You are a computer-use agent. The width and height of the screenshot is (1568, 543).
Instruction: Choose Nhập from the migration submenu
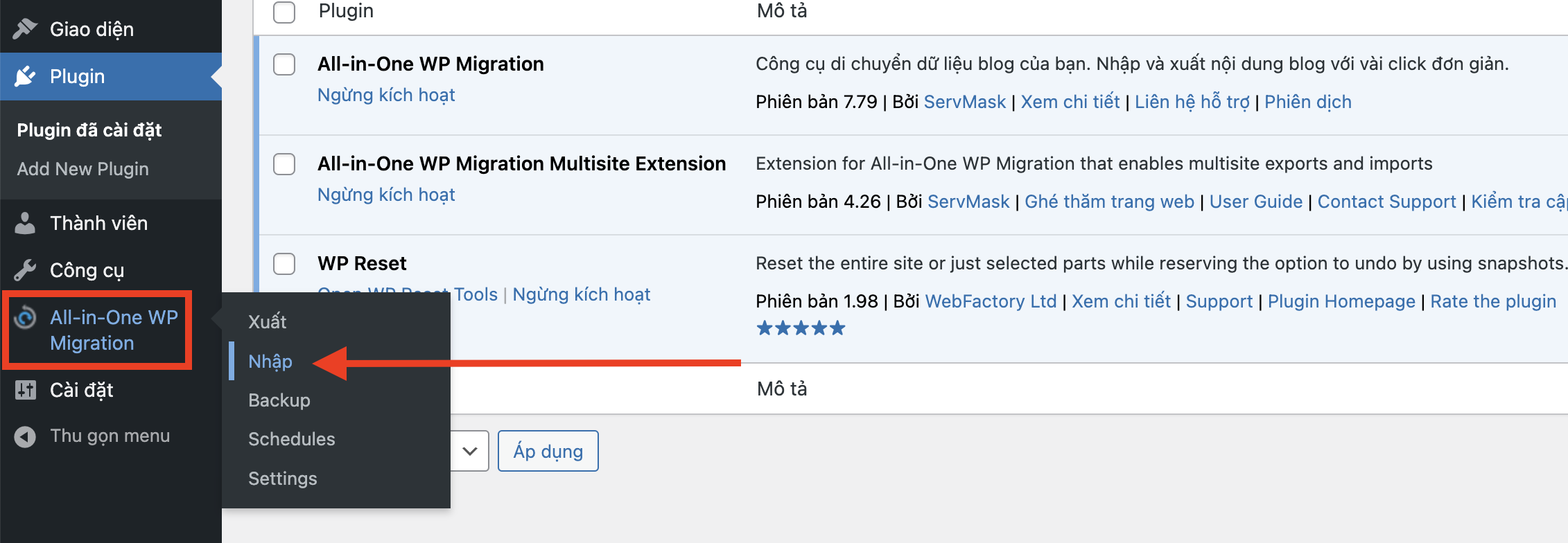(x=270, y=362)
